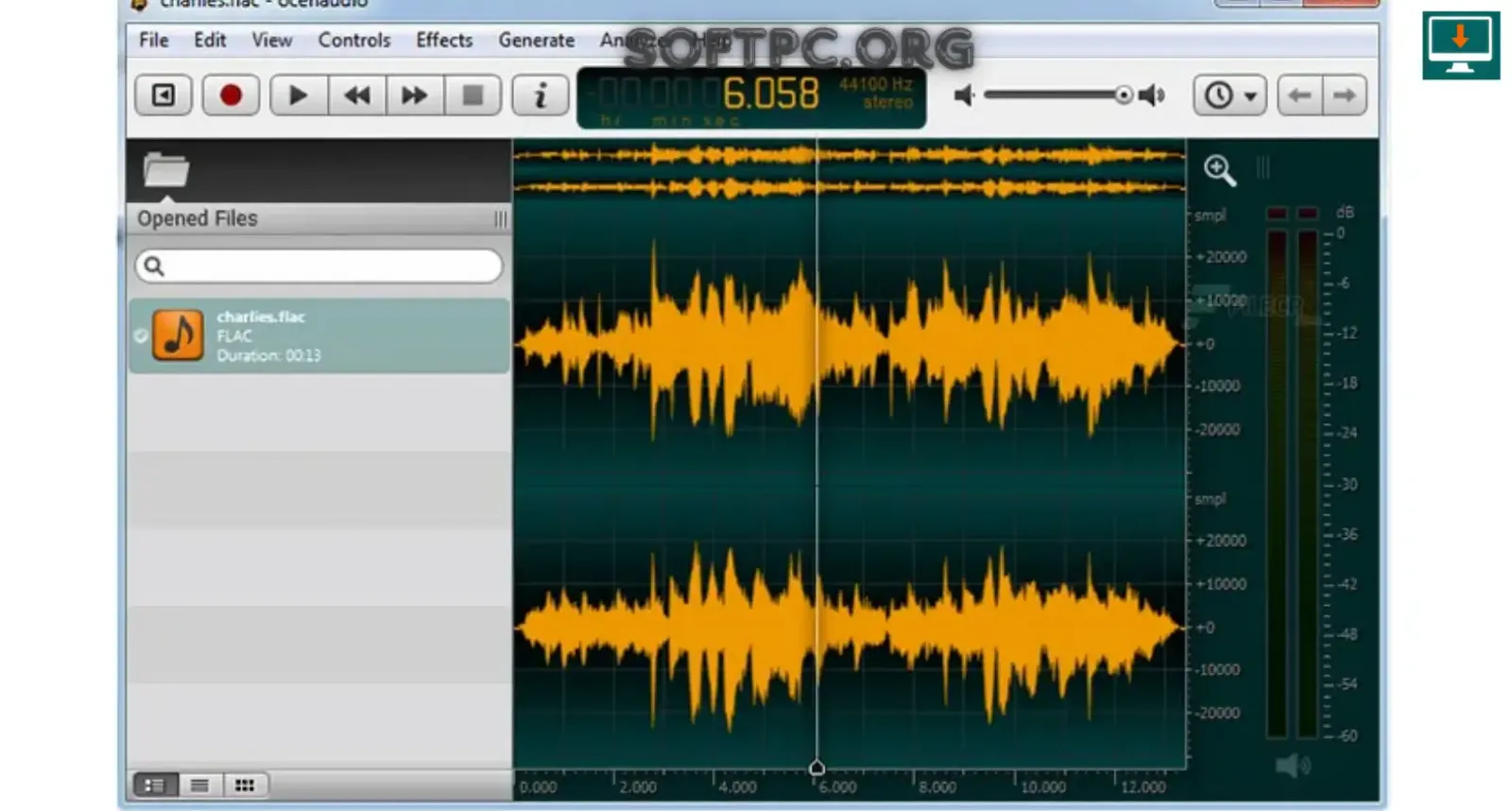Click the 8.000 mark on the timeline ruler
Screen dimensions: 1512x811
click(937, 787)
